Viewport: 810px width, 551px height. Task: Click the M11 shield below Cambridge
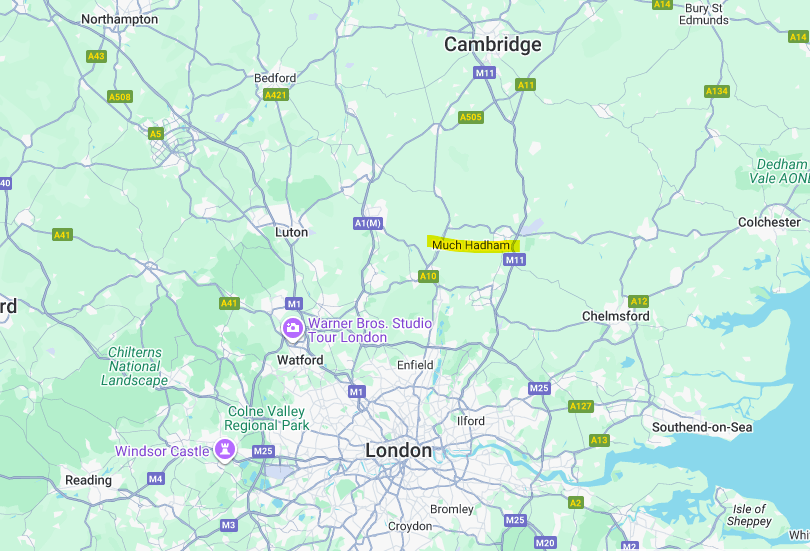[485, 73]
